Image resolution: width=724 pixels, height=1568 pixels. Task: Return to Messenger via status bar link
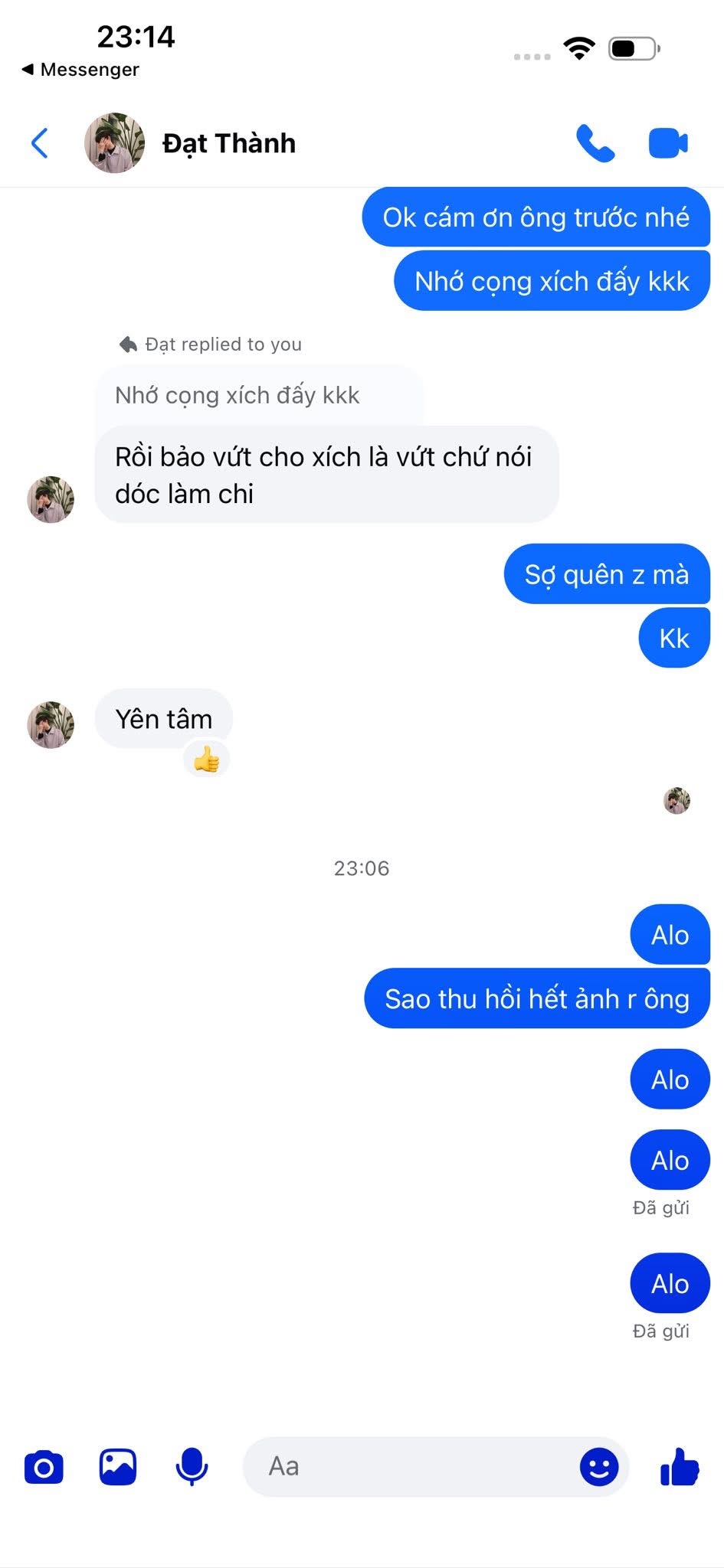[80, 70]
